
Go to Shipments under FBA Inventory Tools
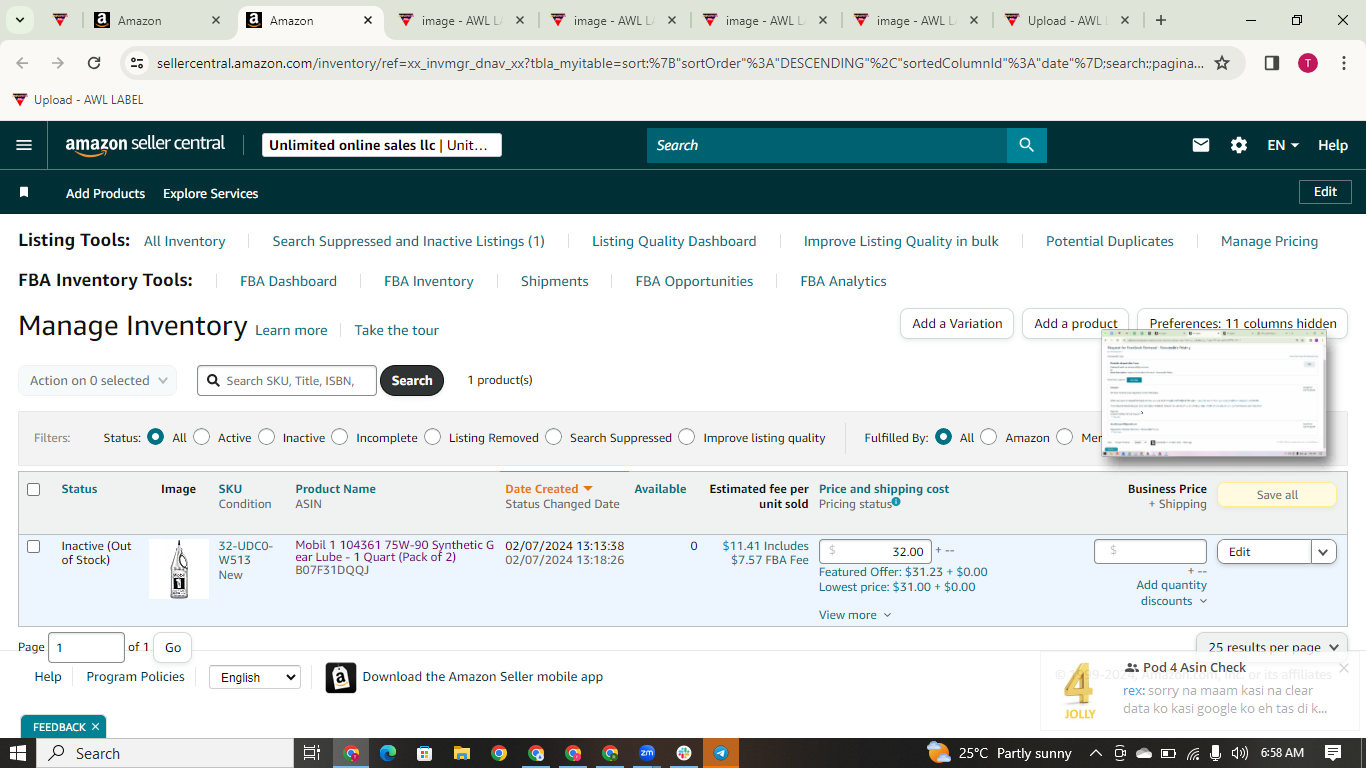pos(555,281)
